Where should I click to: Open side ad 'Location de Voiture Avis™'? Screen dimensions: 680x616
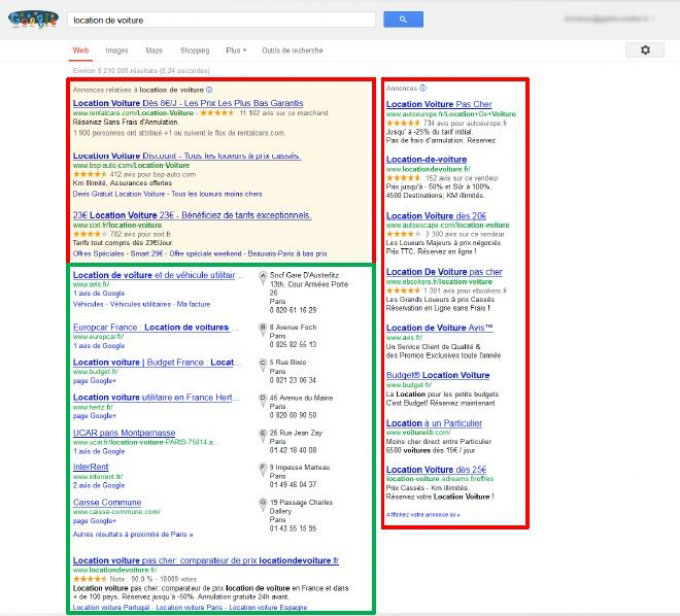click(x=439, y=328)
